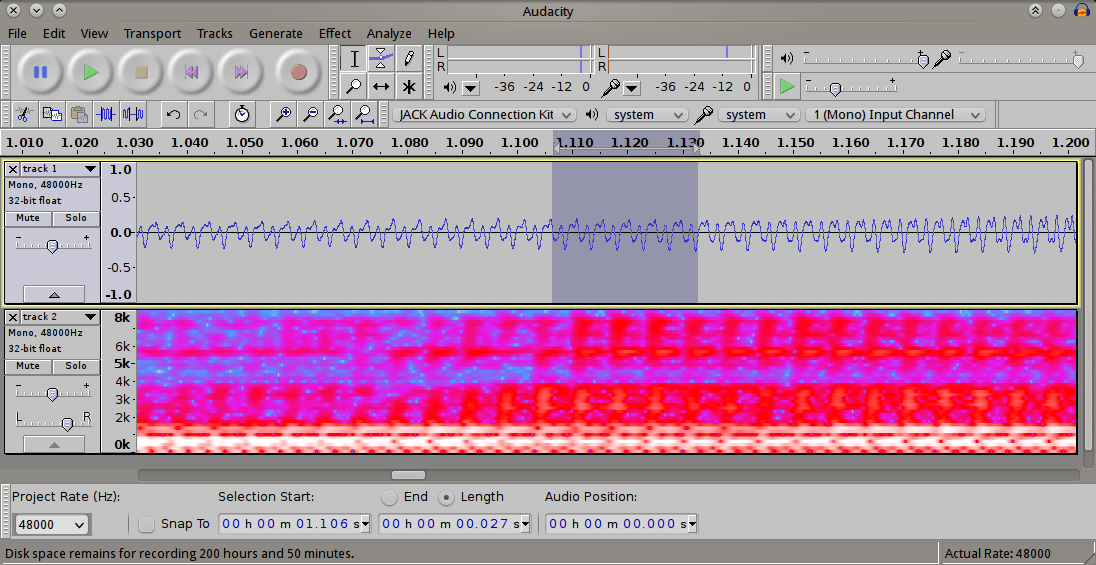Click the Pause transport button
Image resolution: width=1096 pixels, height=565 pixels.
(41, 71)
